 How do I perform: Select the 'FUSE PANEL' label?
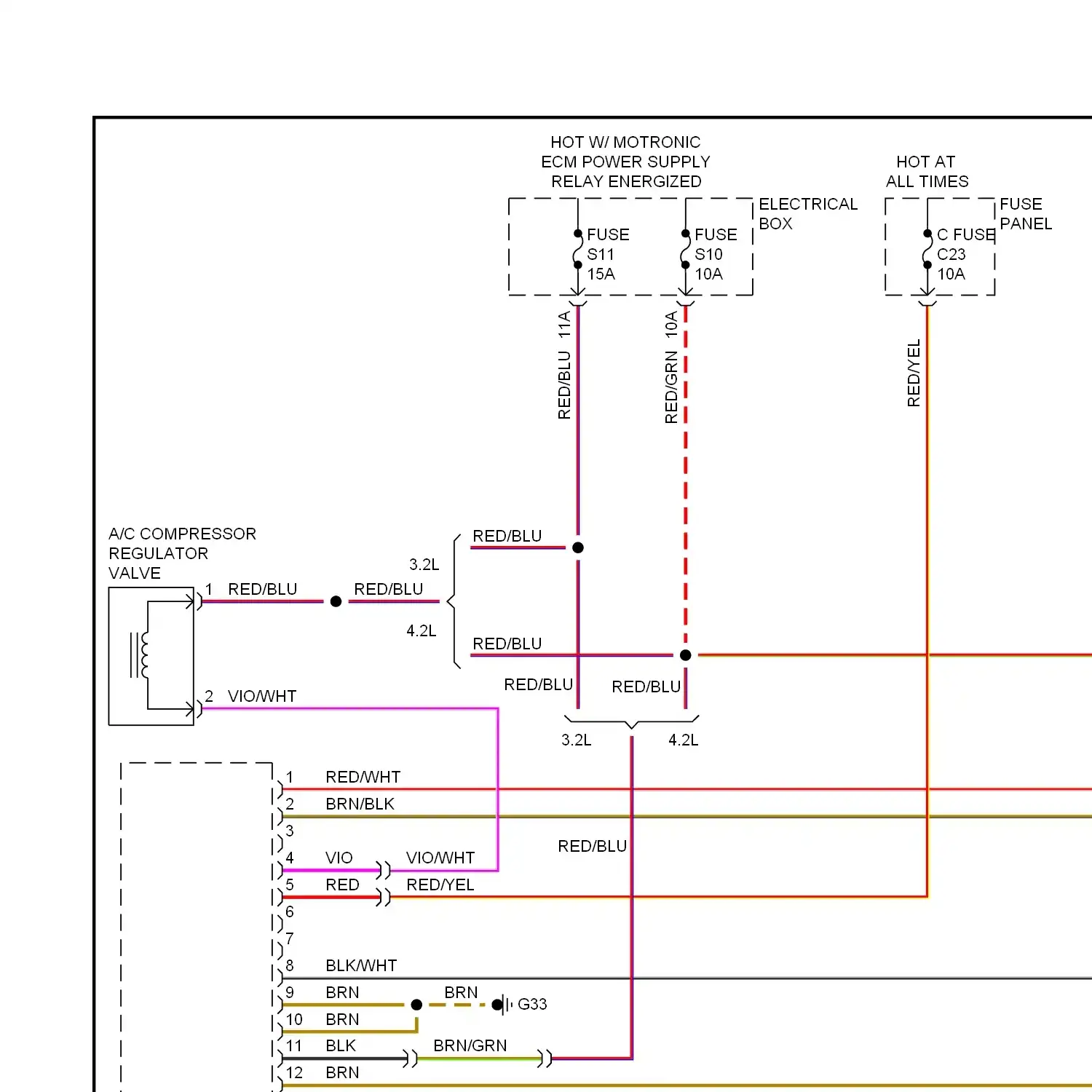click(x=1026, y=213)
